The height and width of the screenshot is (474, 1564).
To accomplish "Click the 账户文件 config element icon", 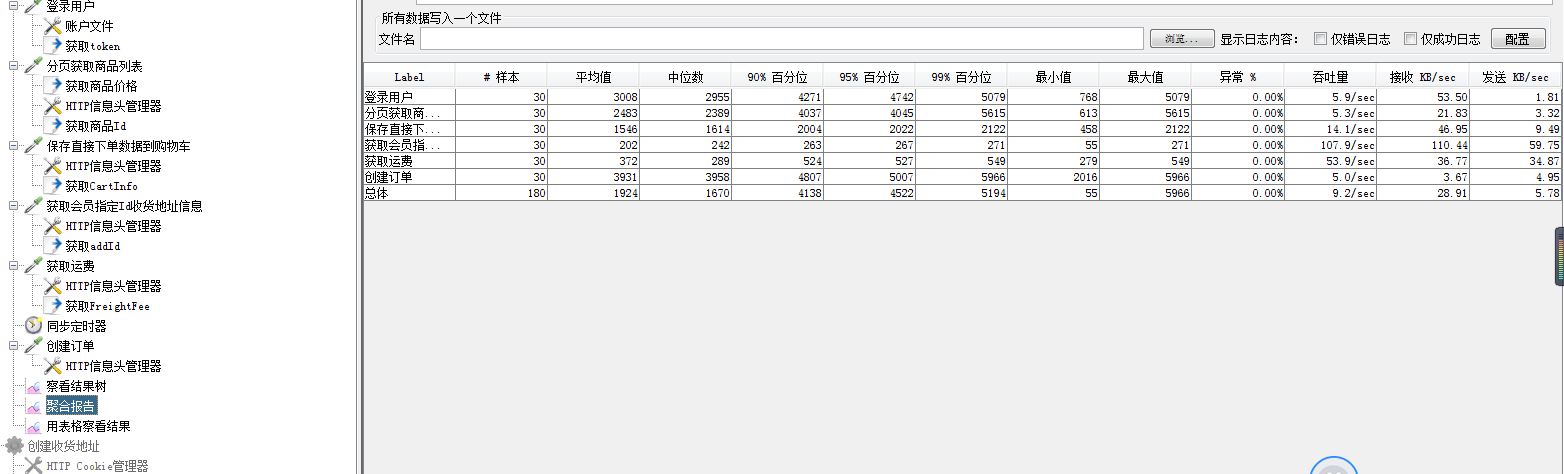I will click(x=53, y=26).
